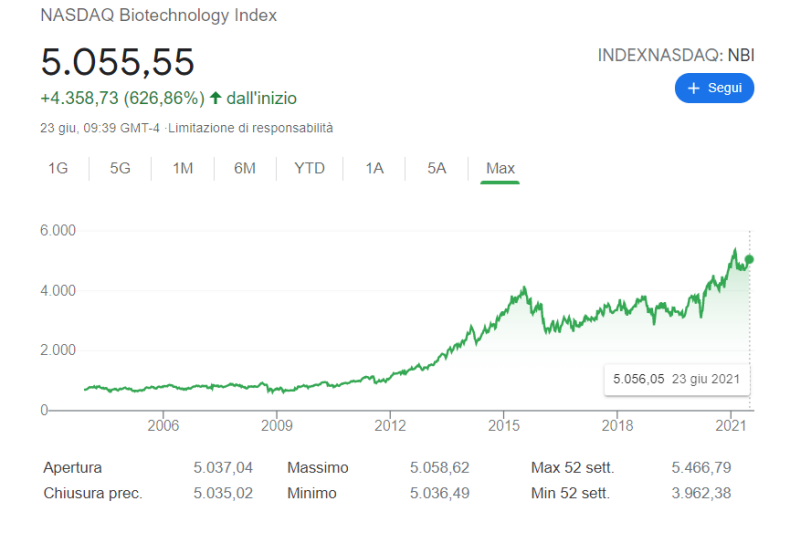This screenshot has height=543, width=811.
Task: Click the Chiusura prec. label
Action: [93, 493]
